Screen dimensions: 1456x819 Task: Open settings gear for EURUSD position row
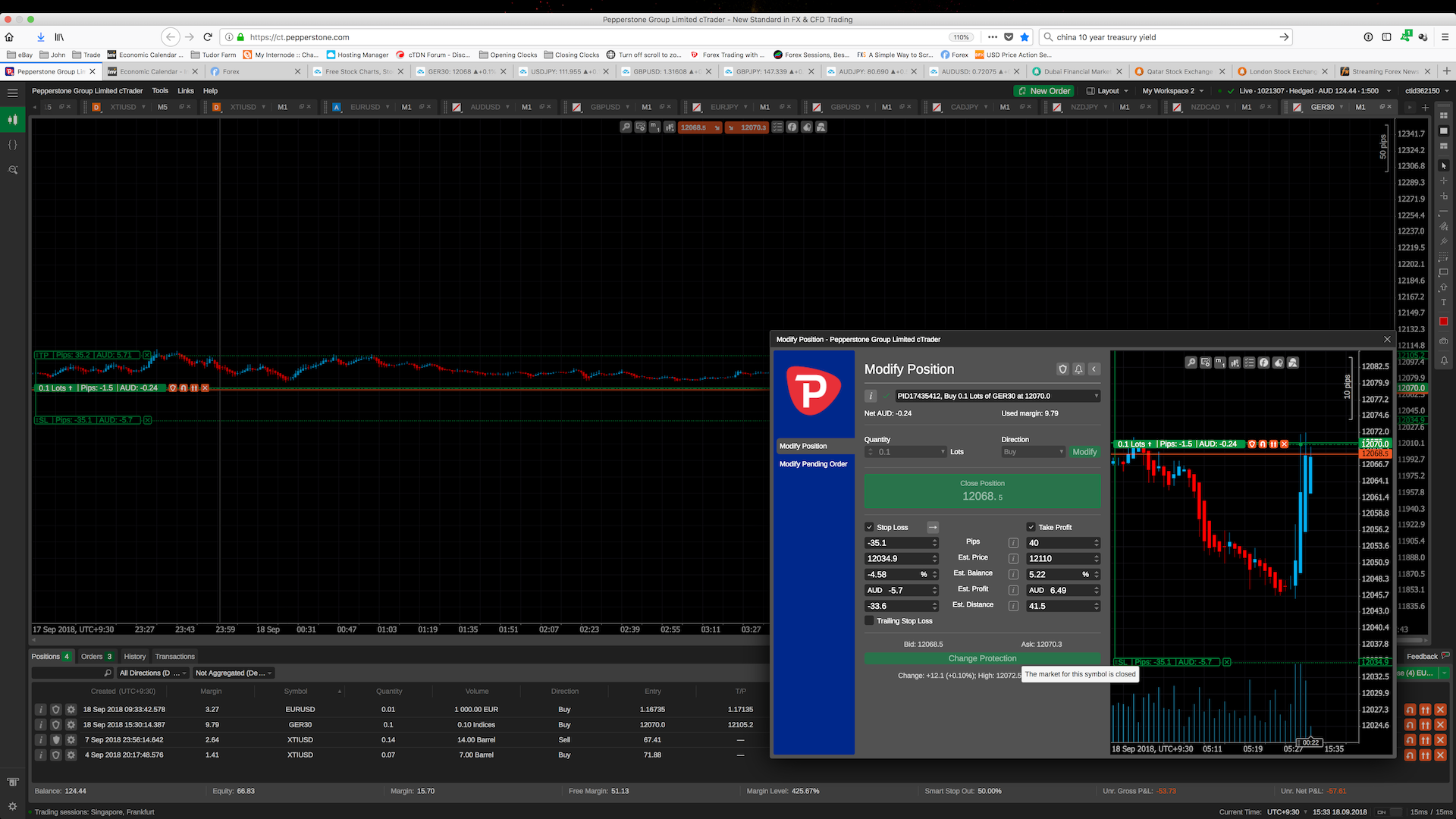71,710
